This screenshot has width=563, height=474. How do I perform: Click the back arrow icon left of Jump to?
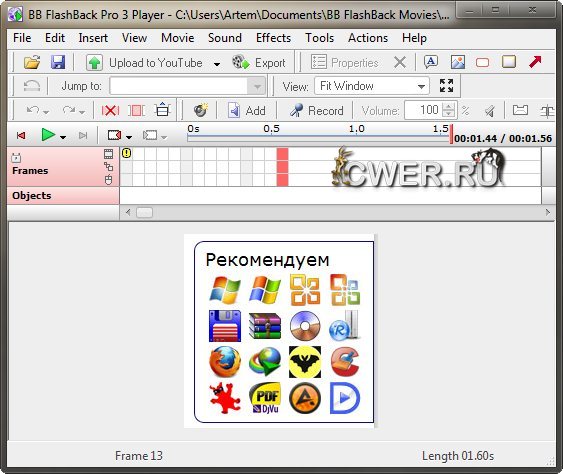pos(32,86)
